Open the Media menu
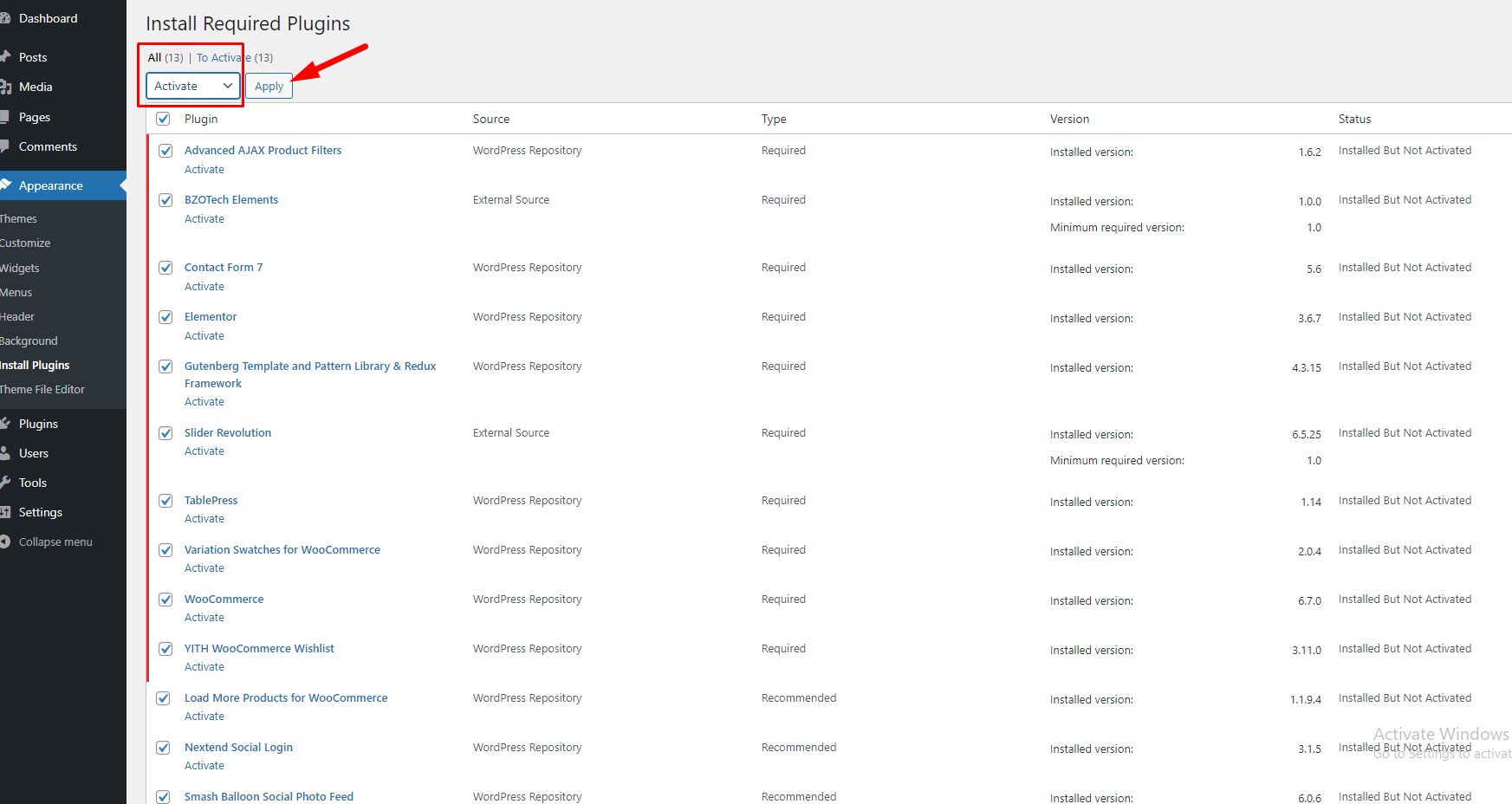Screen dimensions: 1512x804 [36, 87]
